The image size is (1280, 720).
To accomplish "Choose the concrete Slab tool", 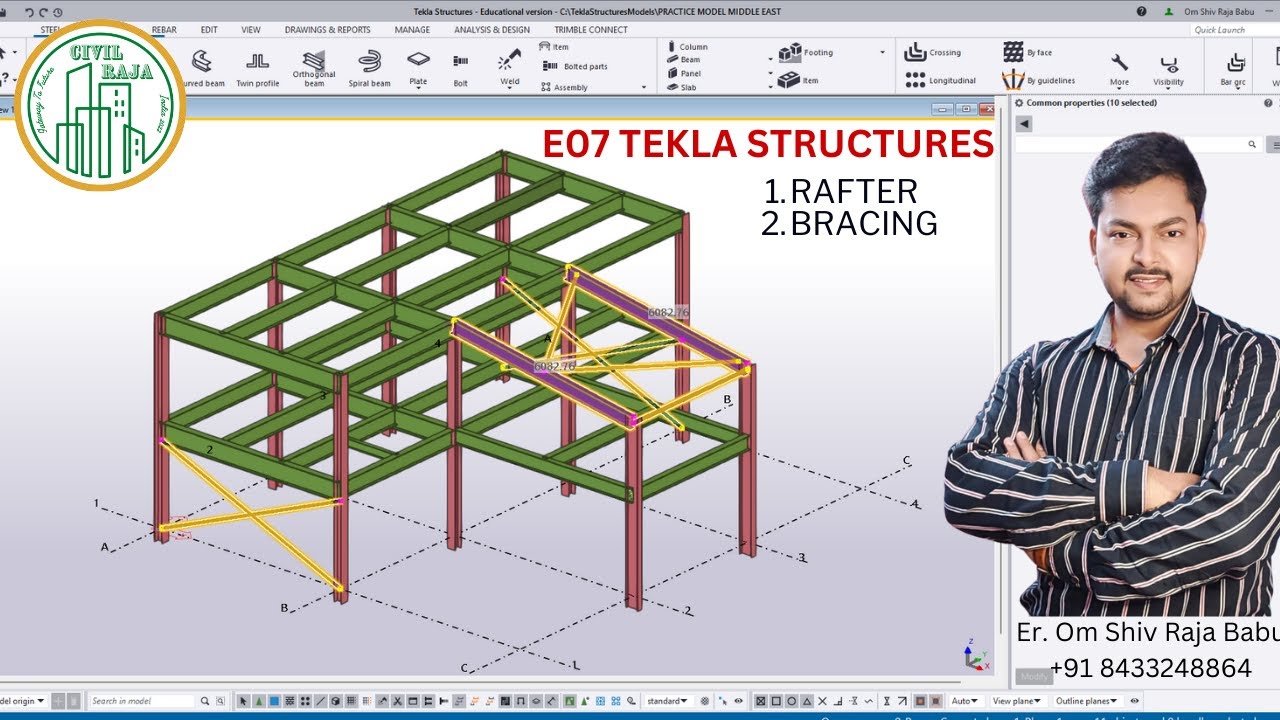I will [x=682, y=87].
